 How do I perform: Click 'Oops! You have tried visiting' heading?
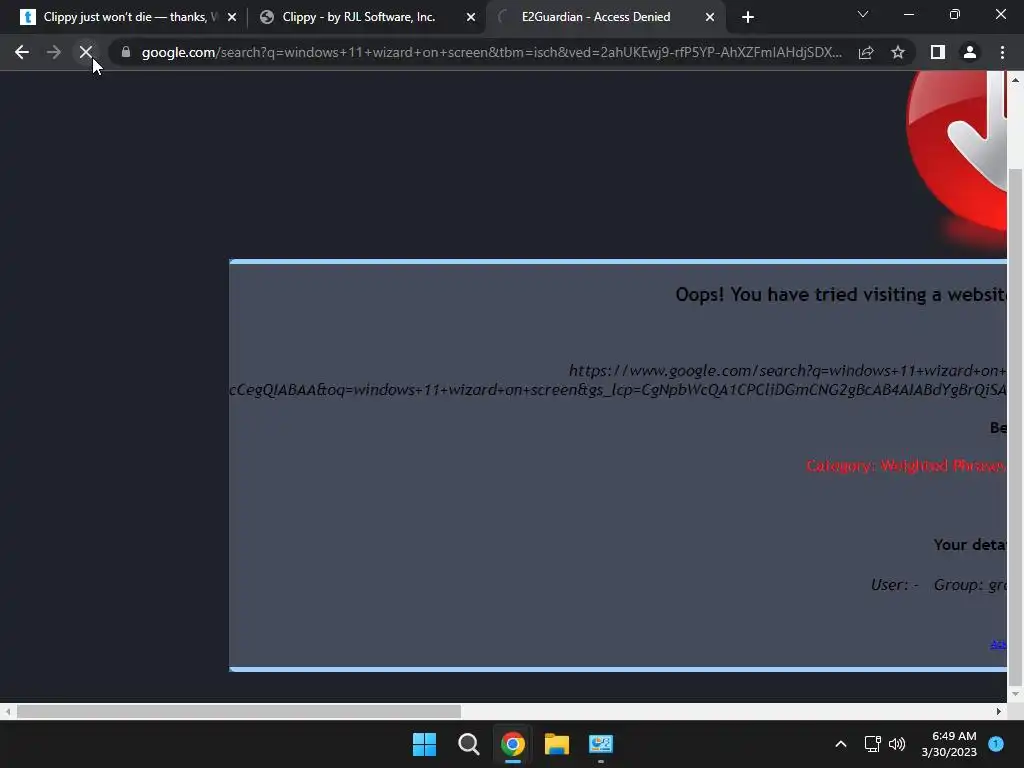841,295
